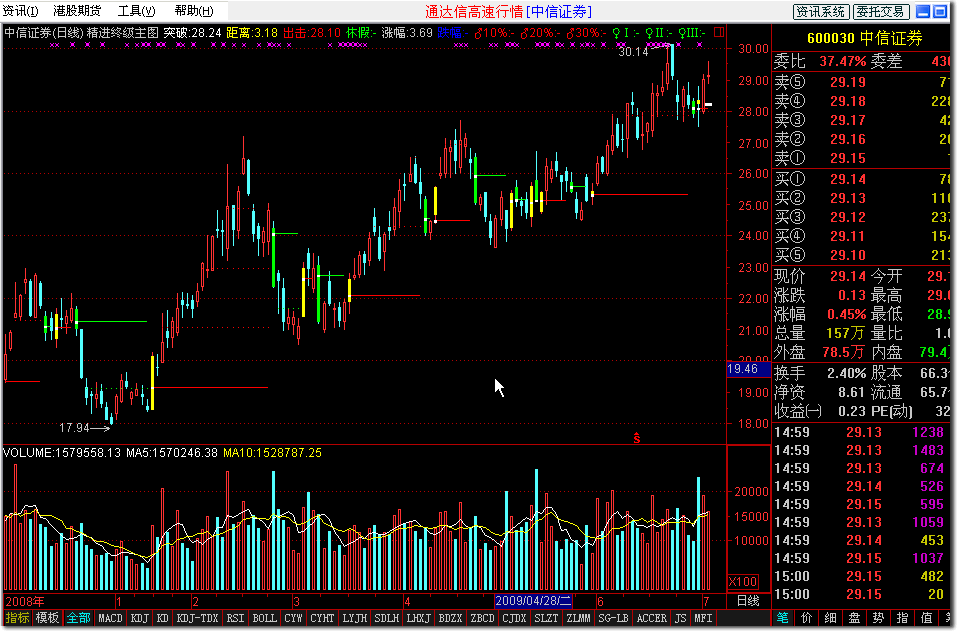
Task: Select the 指标 tab
Action: (x=18, y=618)
